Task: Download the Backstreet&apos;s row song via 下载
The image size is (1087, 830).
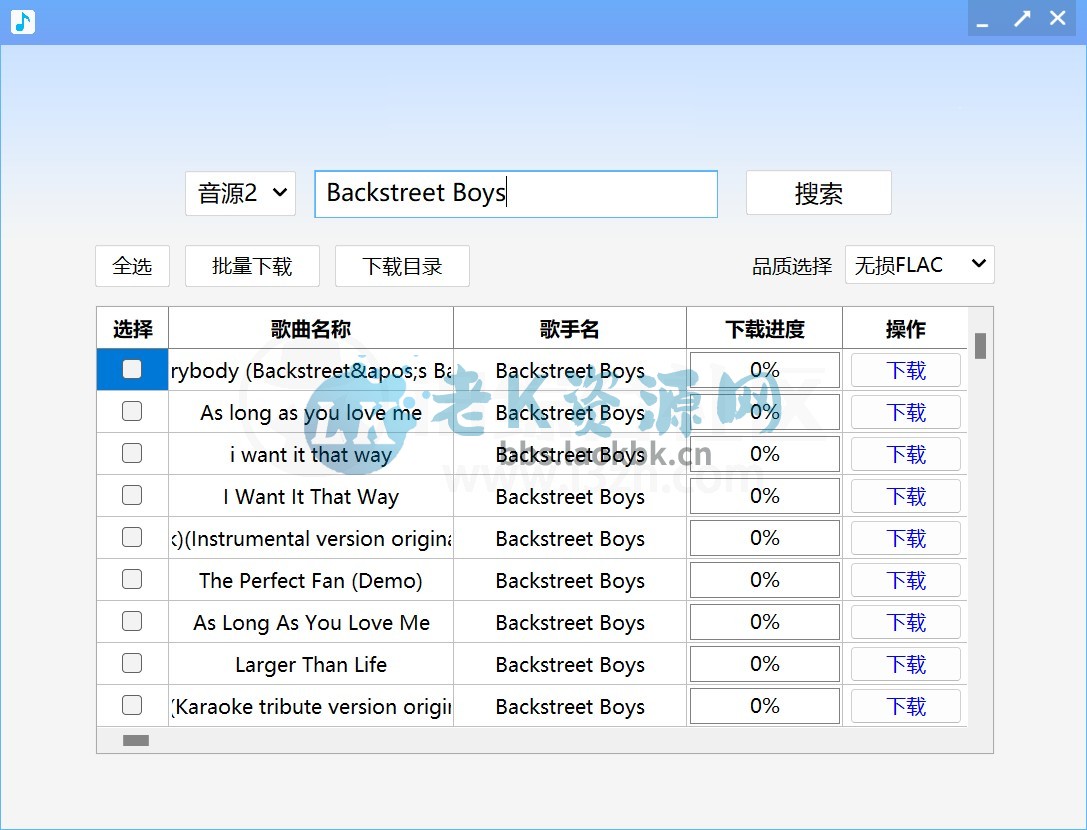Action: (905, 370)
